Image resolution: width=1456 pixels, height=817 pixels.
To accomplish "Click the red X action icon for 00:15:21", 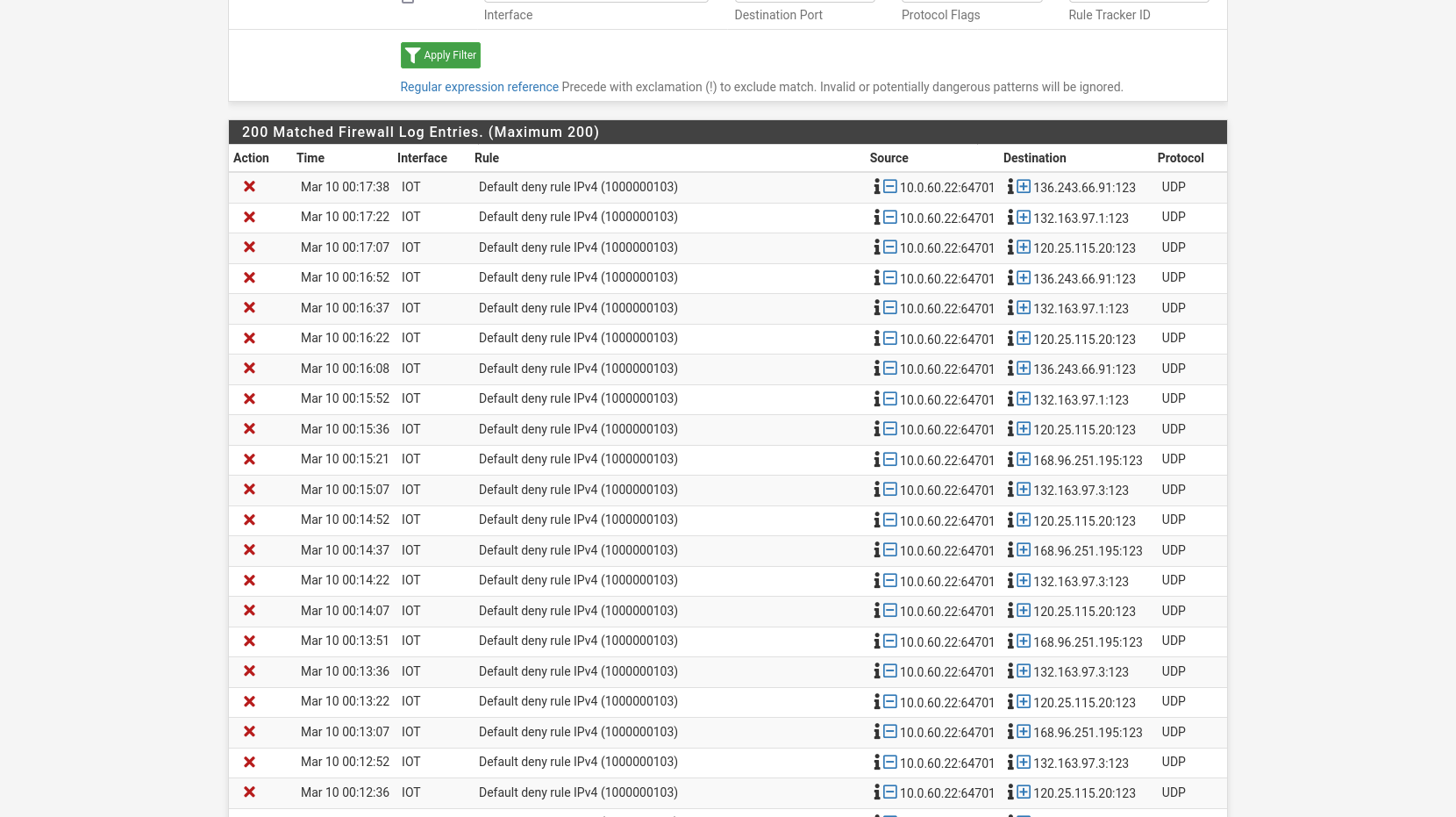I will (x=250, y=459).
